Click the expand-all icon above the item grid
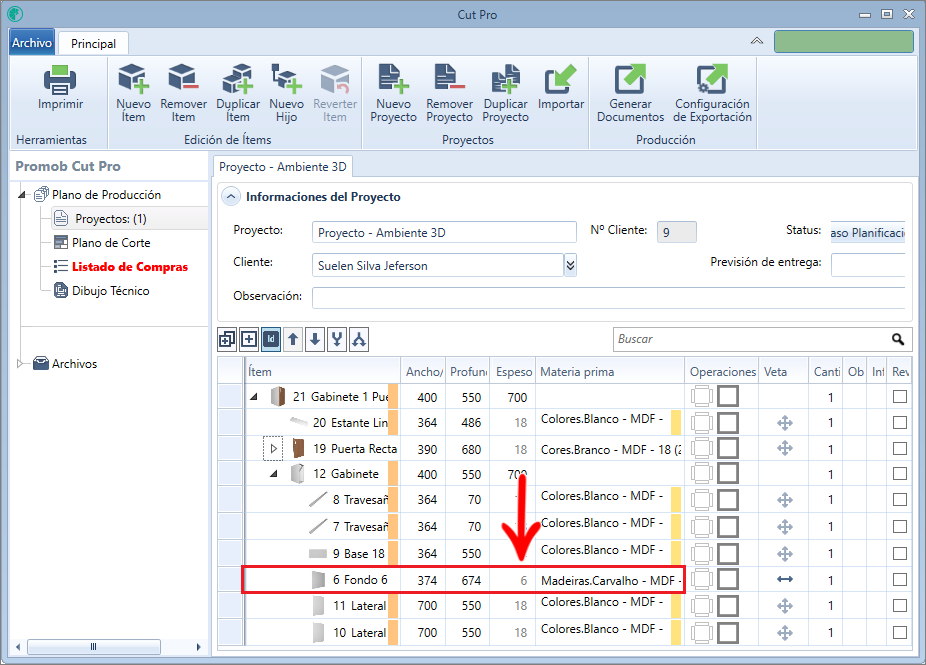Image resolution: width=926 pixels, height=665 pixels. (227, 340)
